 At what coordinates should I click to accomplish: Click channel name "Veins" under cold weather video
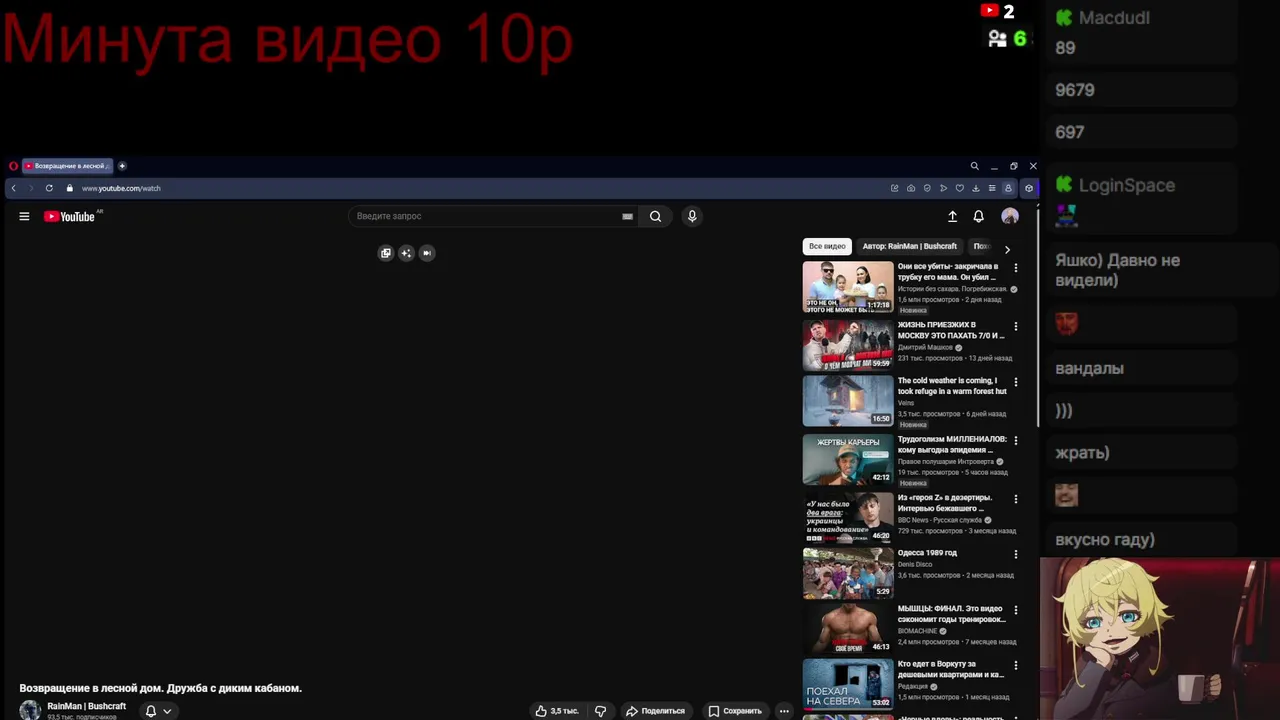[906, 403]
